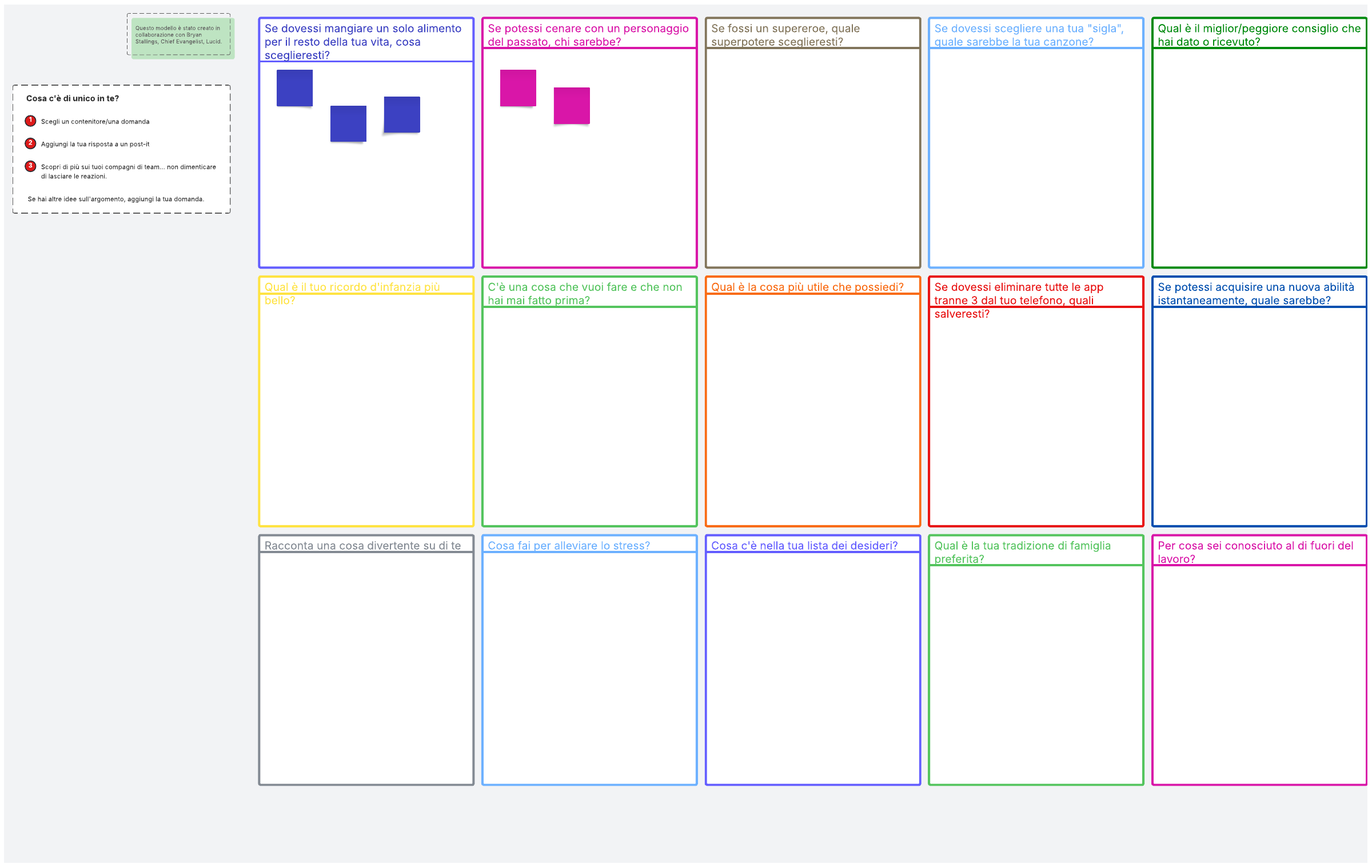The image size is (1372, 868).
Task: Select the middle blue sticky note
Action: click(x=348, y=123)
